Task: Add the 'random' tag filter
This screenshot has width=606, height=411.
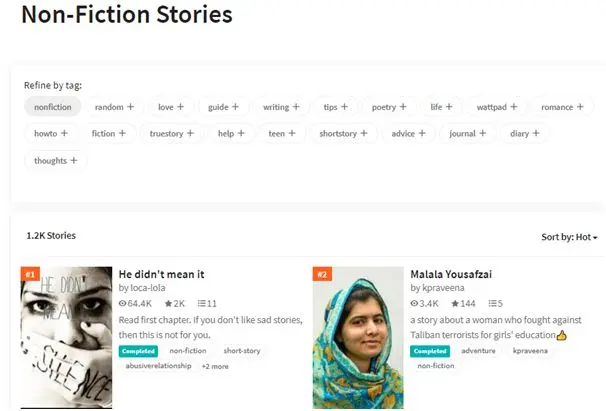Action: [115, 107]
